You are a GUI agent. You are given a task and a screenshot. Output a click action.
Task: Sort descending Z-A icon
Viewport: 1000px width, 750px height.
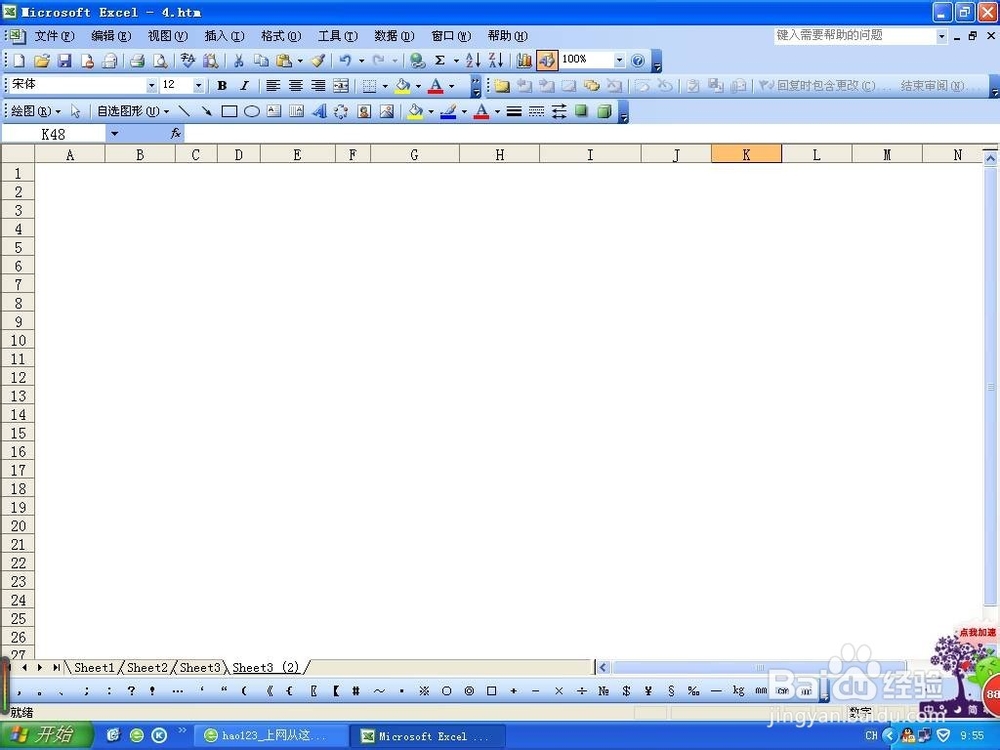[x=496, y=61]
